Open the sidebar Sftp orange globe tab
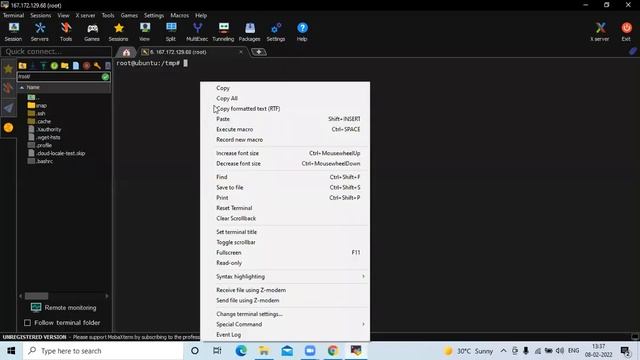Screen dimensions: 640x360 (x=8, y=128)
